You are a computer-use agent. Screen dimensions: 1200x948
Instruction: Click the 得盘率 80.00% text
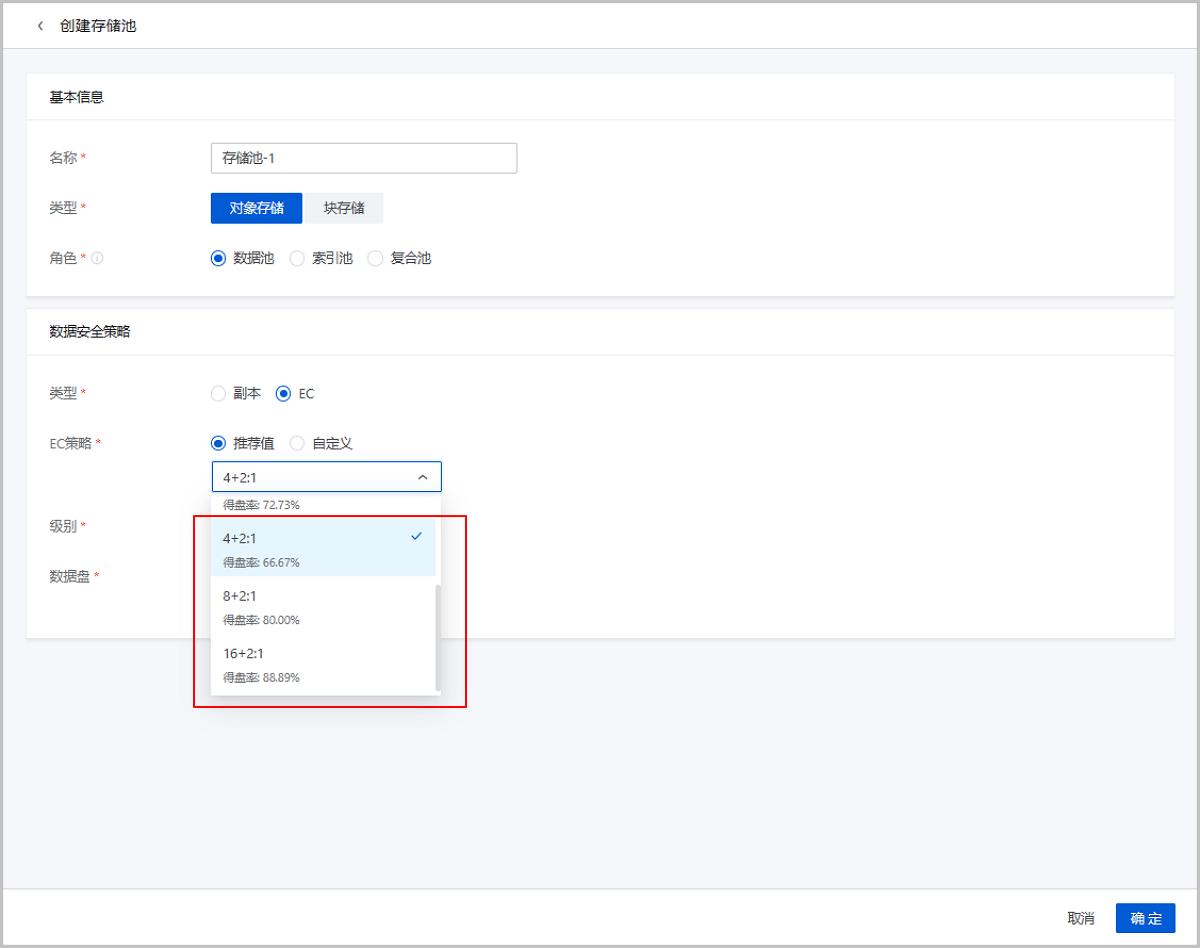coord(261,619)
